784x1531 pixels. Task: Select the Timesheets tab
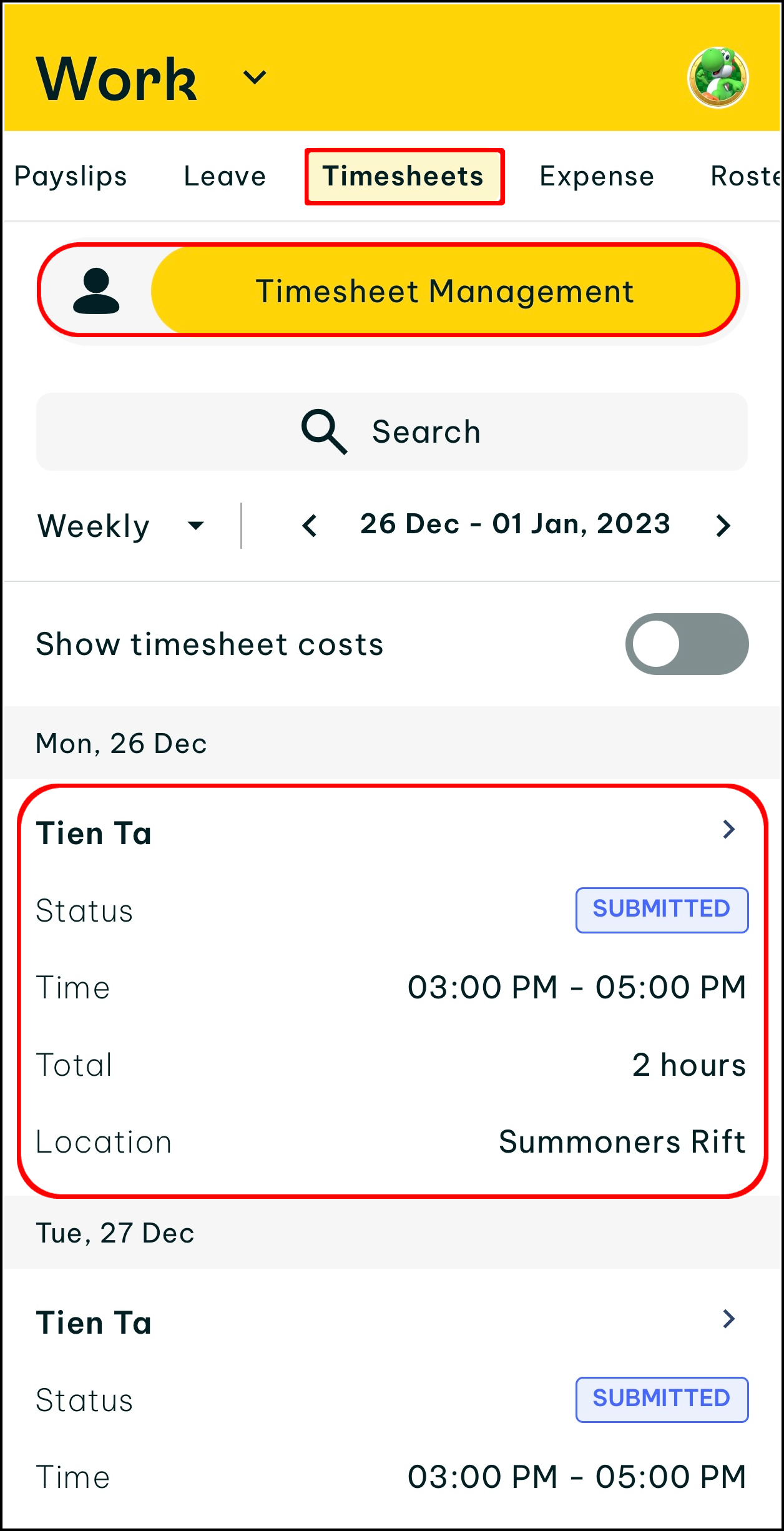404,177
